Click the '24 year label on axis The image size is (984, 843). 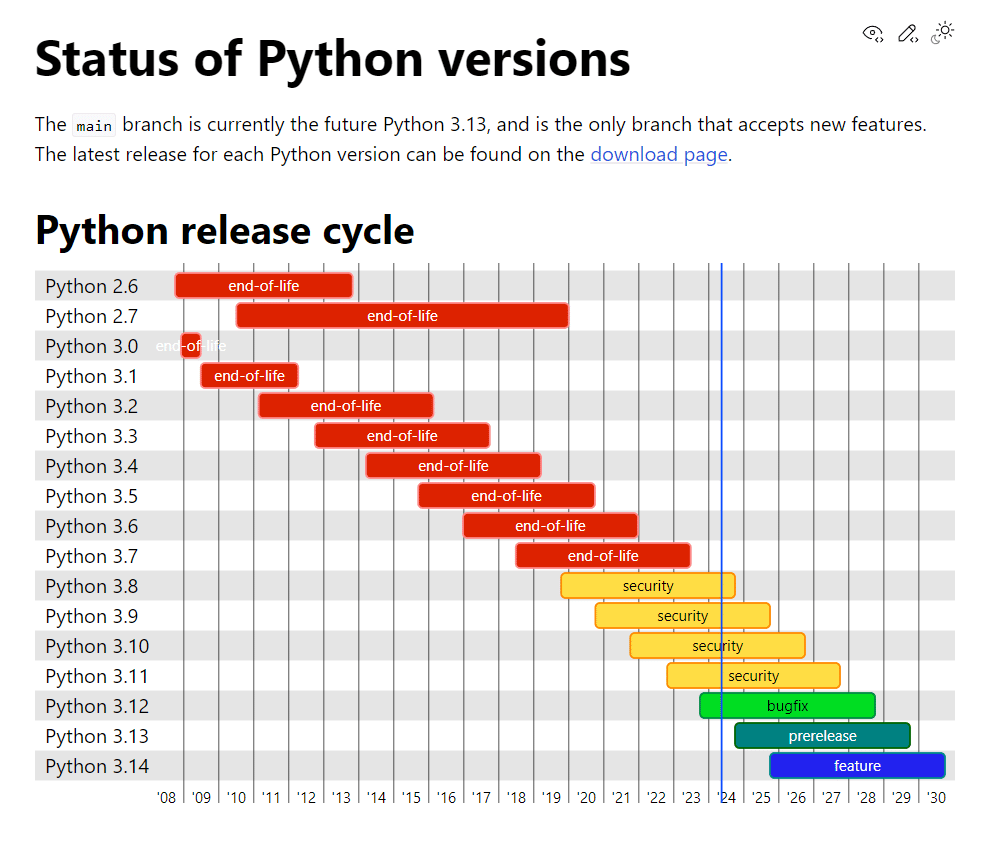726,797
